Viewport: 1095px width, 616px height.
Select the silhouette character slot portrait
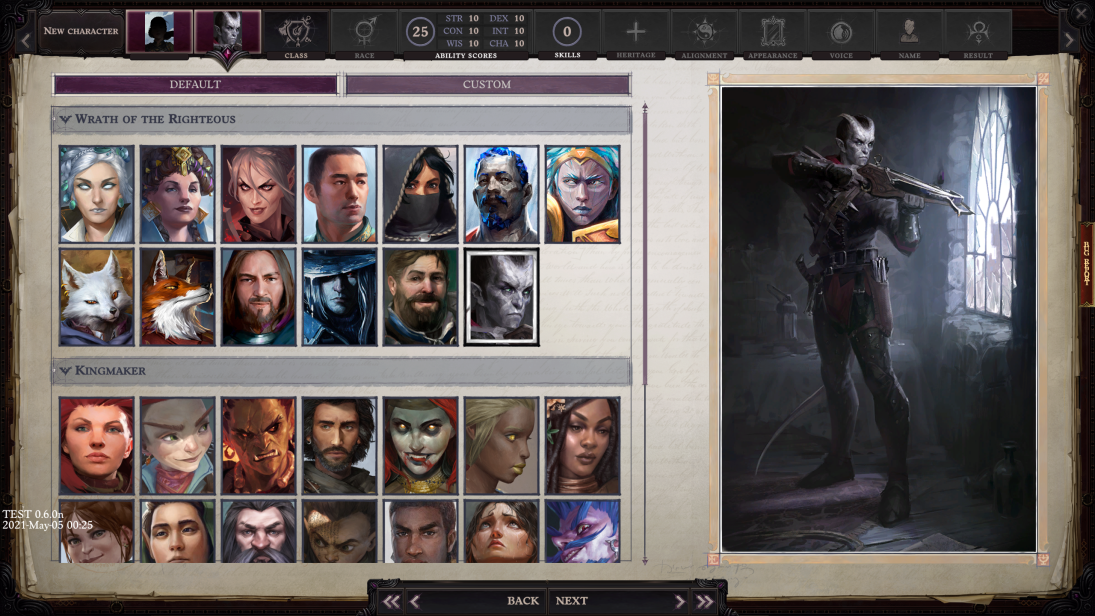159,31
